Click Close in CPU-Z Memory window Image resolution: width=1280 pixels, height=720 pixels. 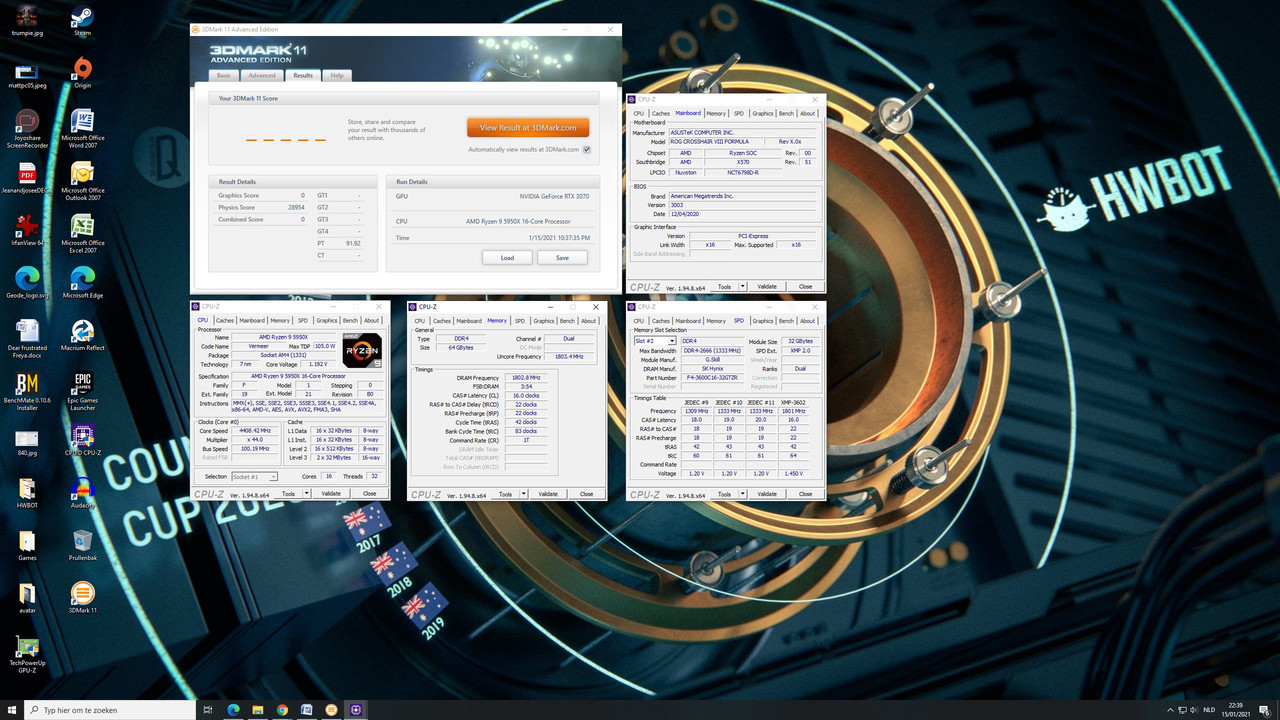(586, 494)
